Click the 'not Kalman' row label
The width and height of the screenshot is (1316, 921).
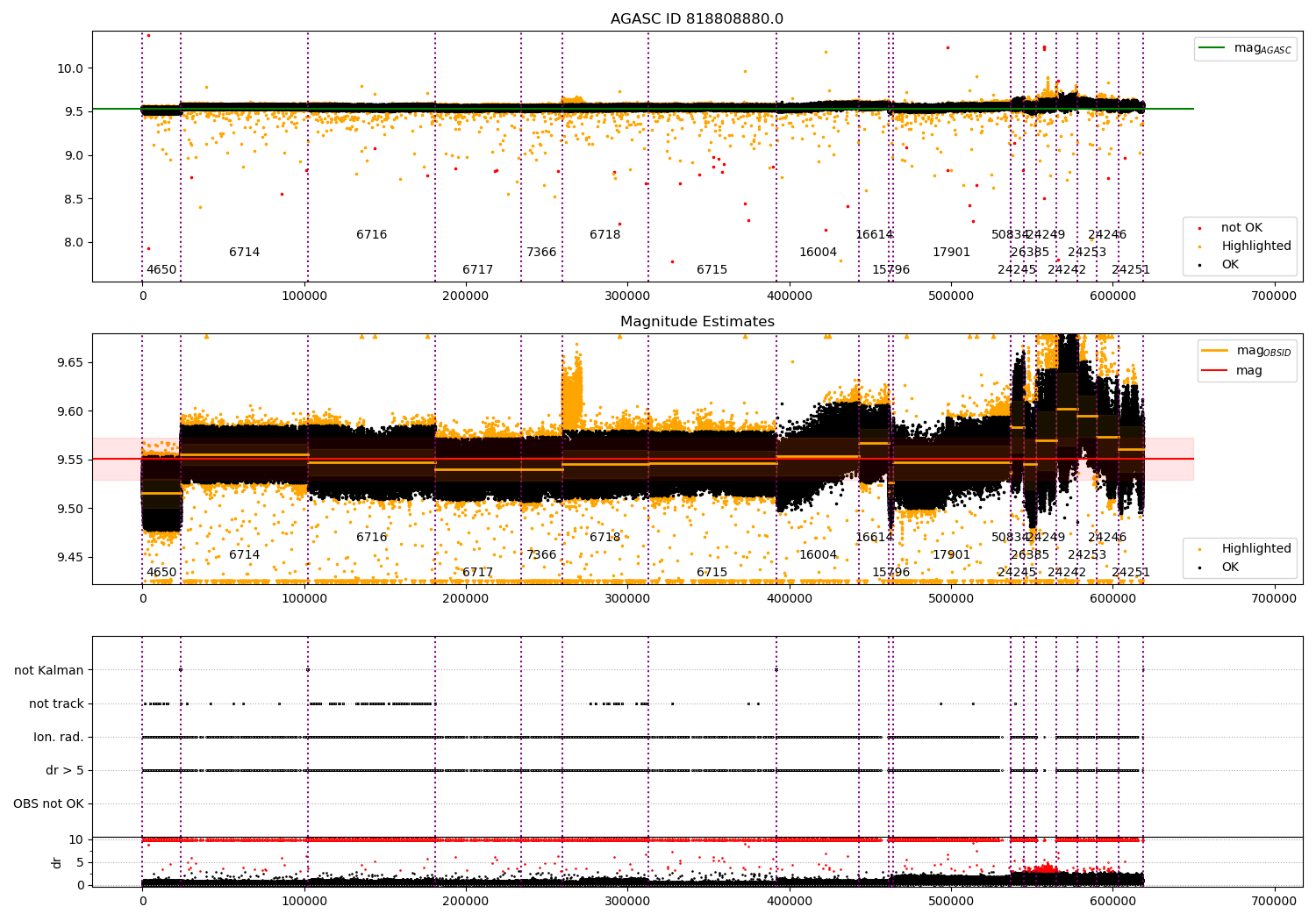tap(49, 670)
